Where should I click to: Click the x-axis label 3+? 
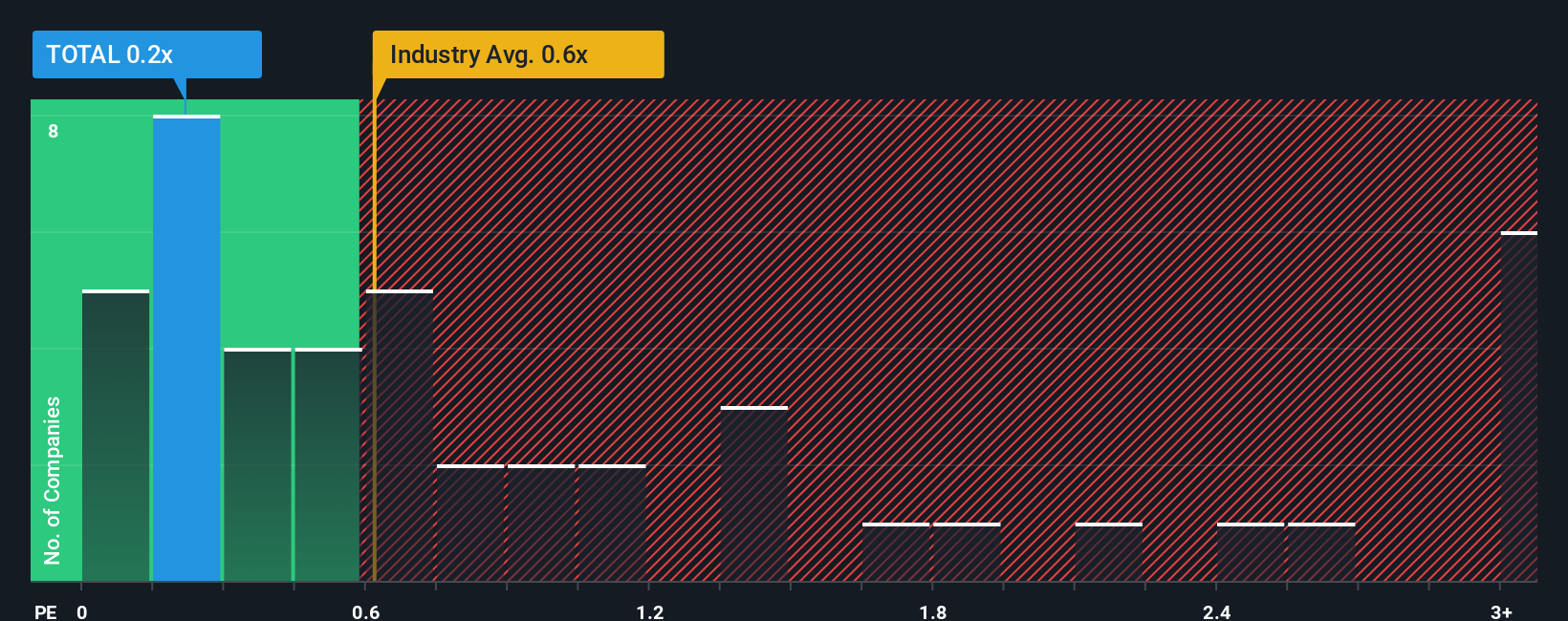(x=1501, y=611)
